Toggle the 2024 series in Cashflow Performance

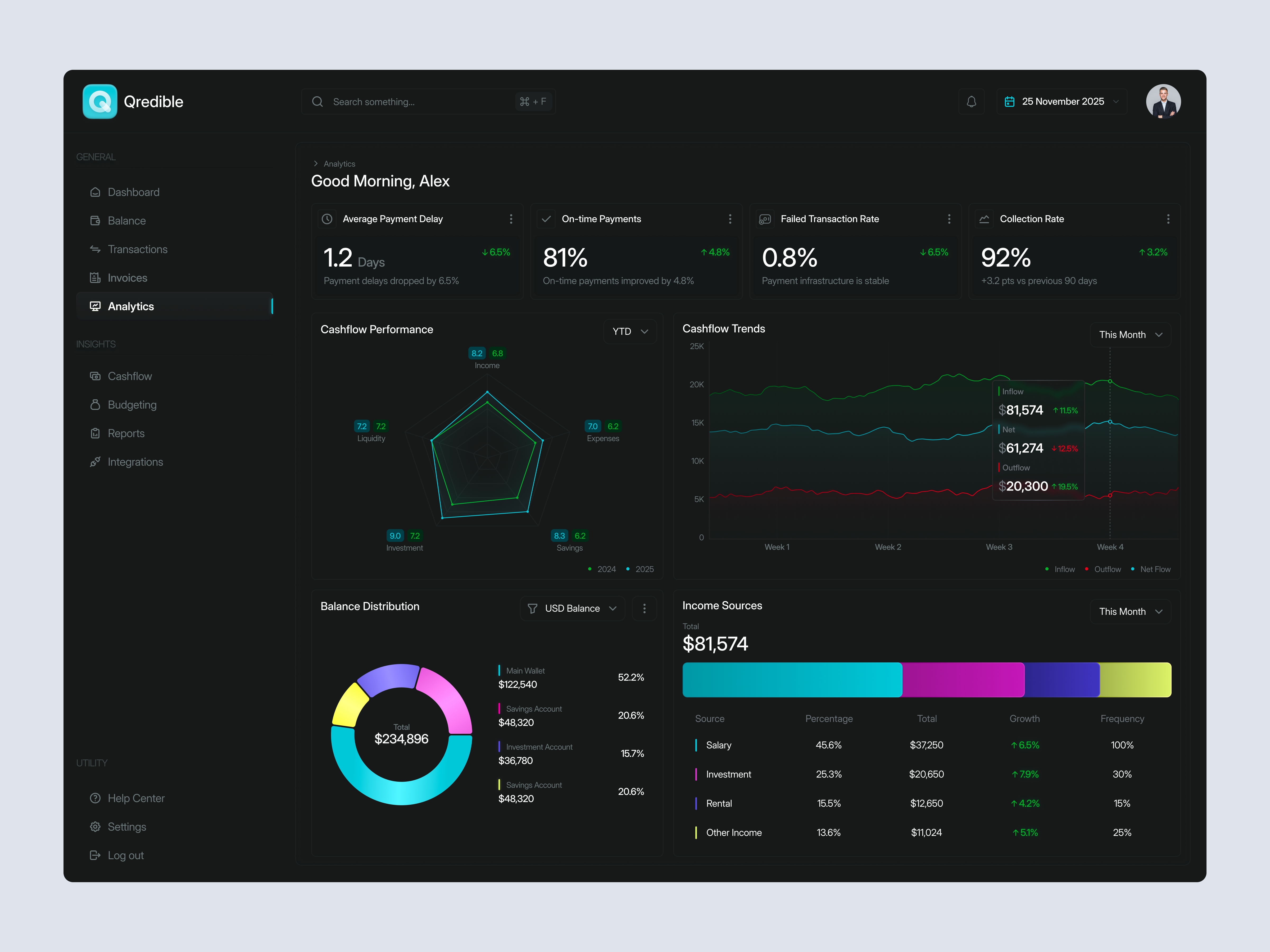coord(602,569)
